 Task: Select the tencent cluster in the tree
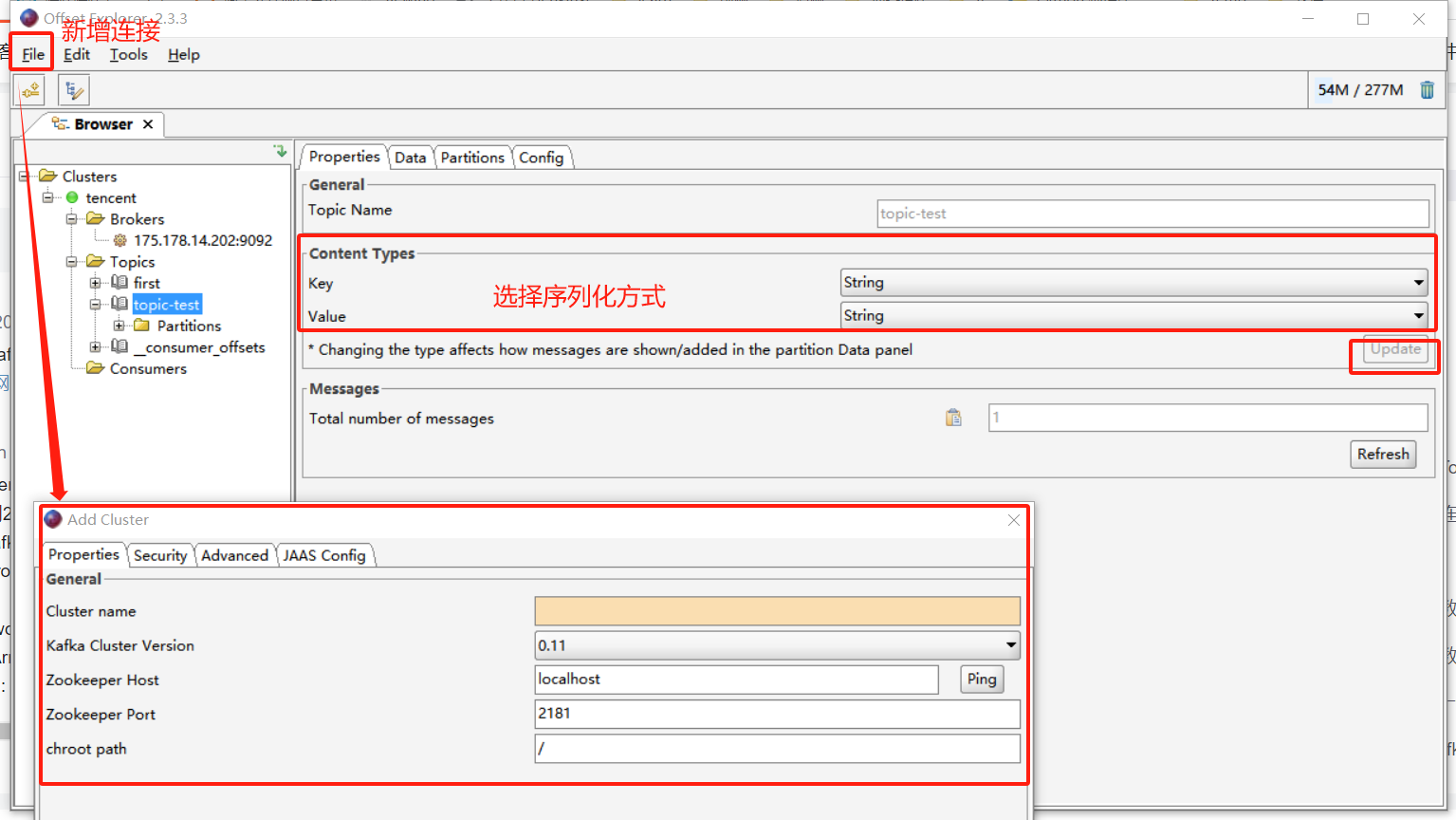pos(111,197)
